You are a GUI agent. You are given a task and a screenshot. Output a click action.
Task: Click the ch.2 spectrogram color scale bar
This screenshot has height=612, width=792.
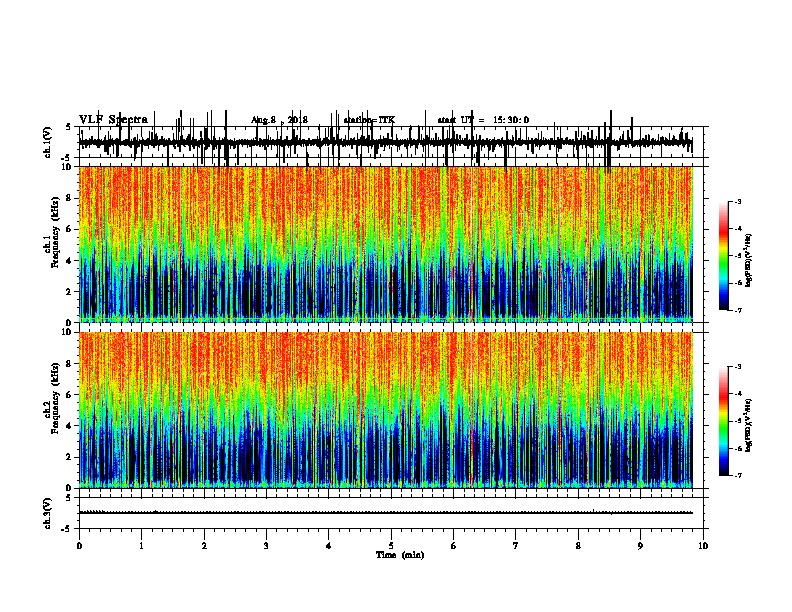(x=723, y=421)
